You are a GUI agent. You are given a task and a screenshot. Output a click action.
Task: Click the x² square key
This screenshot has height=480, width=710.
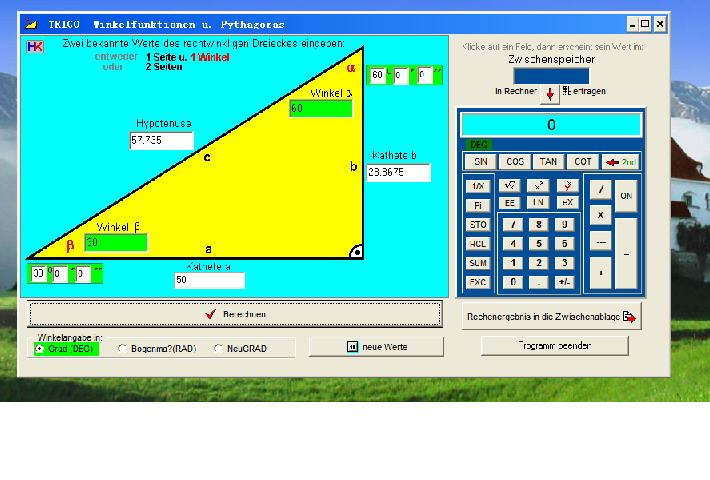tap(538, 185)
